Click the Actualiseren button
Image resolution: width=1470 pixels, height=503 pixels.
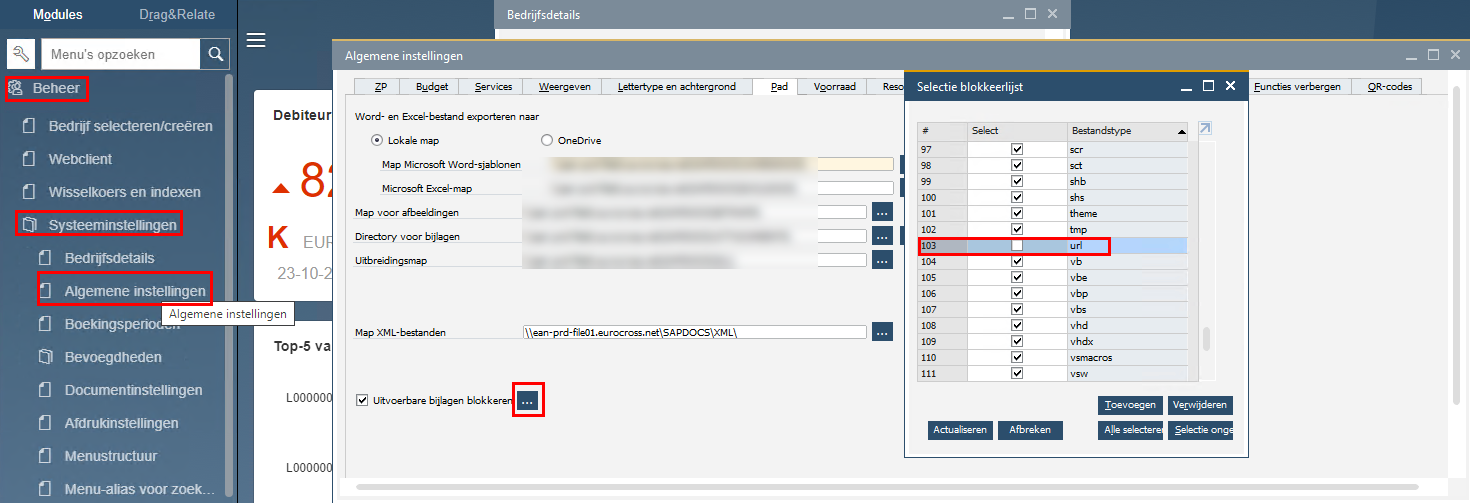point(960,430)
